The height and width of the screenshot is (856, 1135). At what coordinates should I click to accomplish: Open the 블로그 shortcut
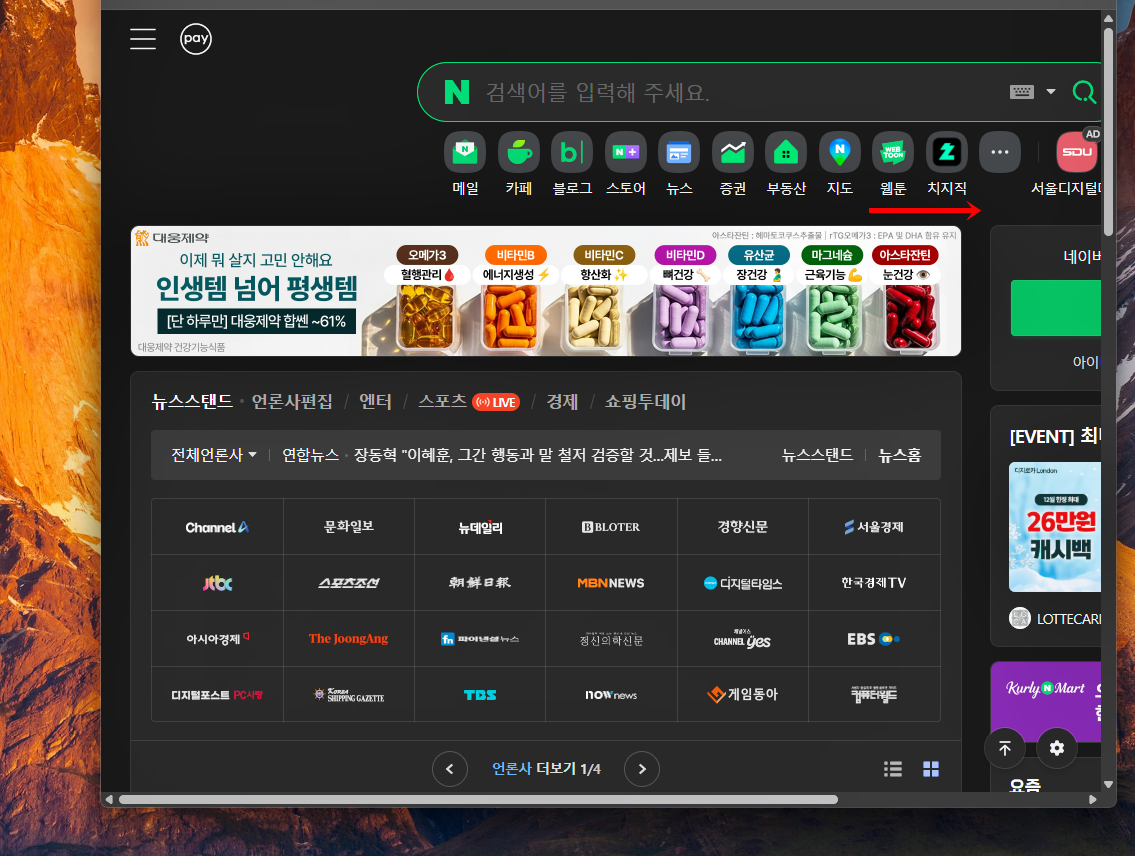tap(572, 164)
